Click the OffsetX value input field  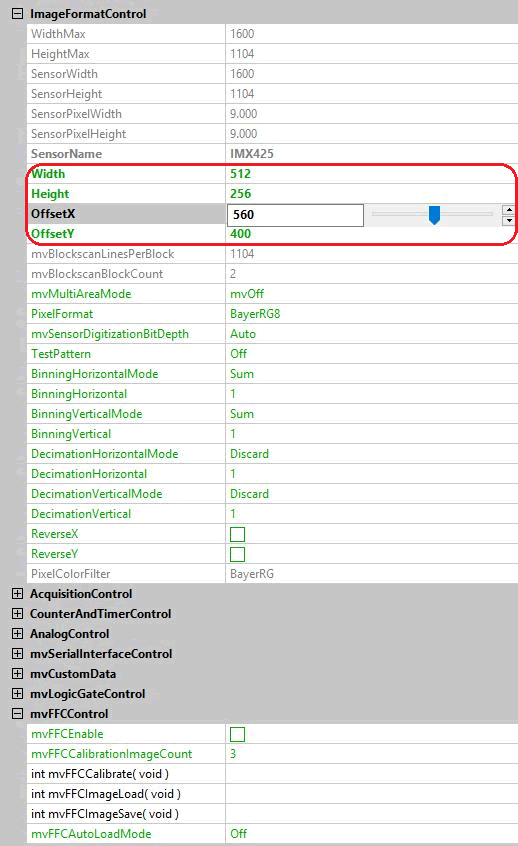click(295, 215)
